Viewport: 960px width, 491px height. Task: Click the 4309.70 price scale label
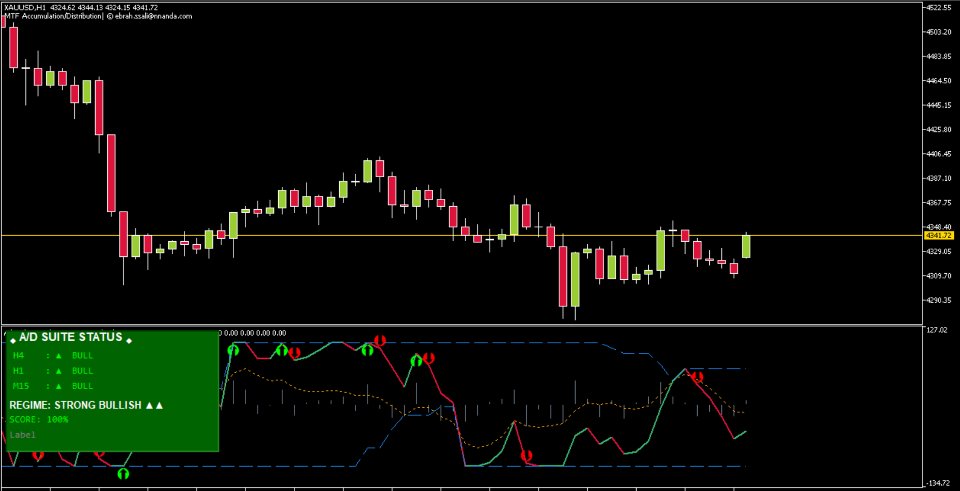click(940, 275)
